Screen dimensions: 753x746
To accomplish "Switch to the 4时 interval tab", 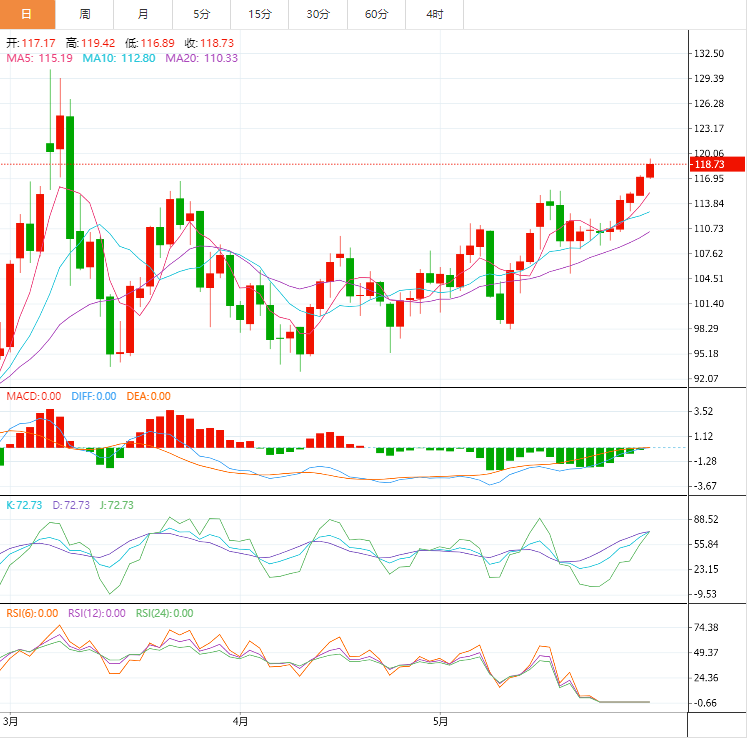I will [x=435, y=14].
